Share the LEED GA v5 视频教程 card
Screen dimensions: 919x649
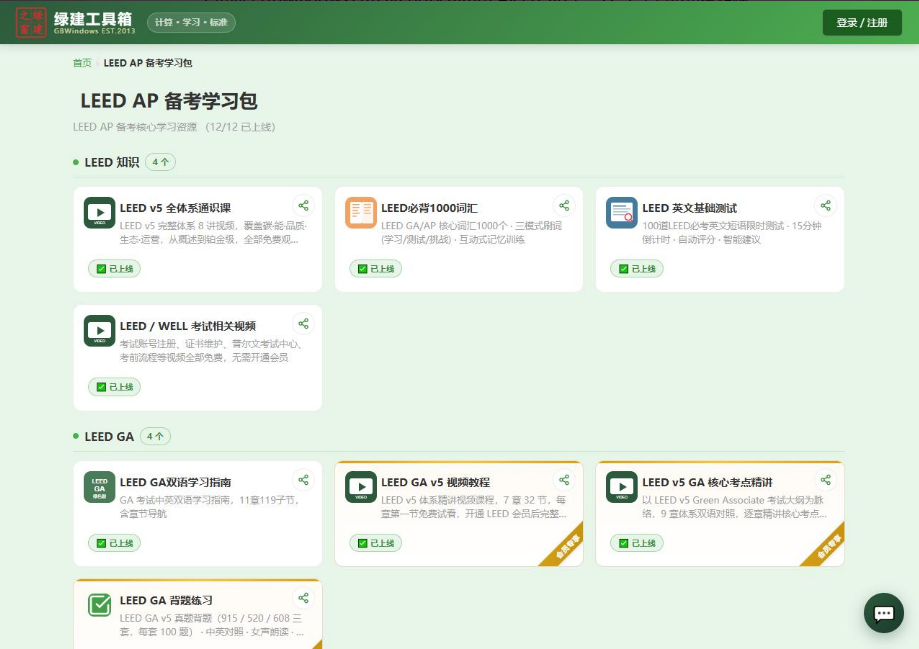pos(564,480)
